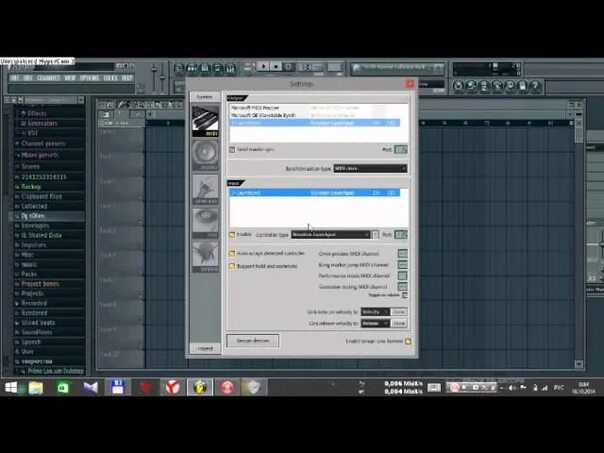Click the on-screen keyboard tray icon

pyautogui.click(x=434, y=388)
